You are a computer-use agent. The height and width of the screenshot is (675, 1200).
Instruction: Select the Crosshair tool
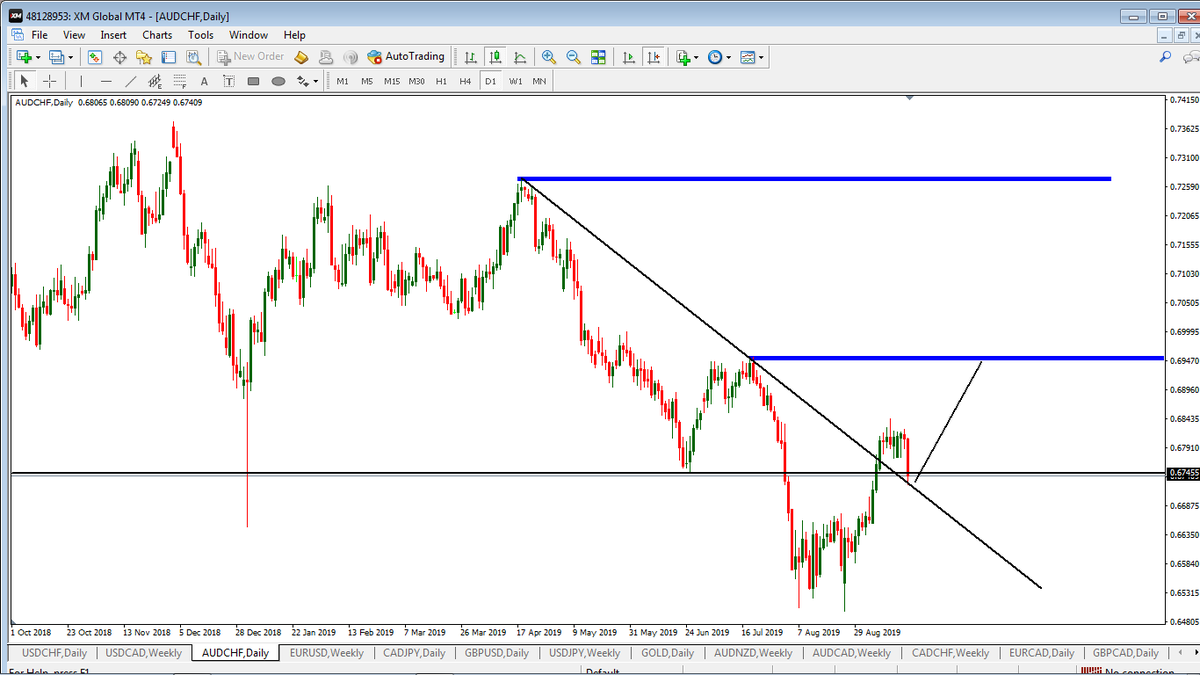(x=49, y=81)
